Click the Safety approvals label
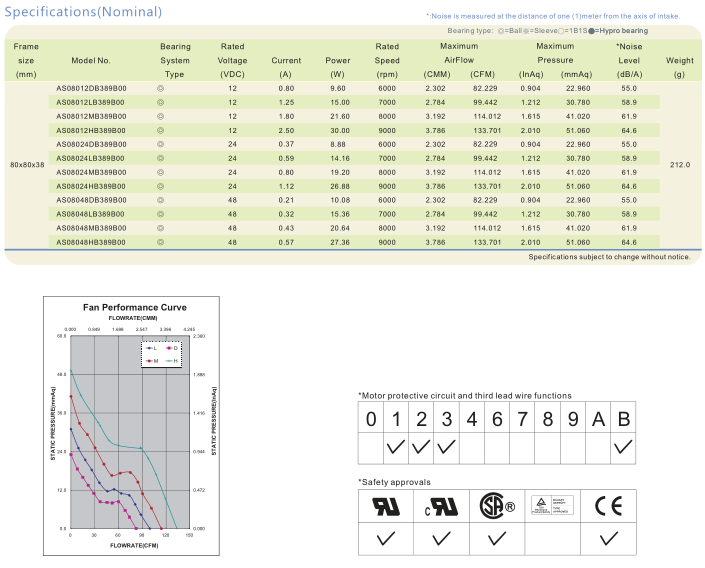This screenshot has height=568, width=705. tap(394, 482)
